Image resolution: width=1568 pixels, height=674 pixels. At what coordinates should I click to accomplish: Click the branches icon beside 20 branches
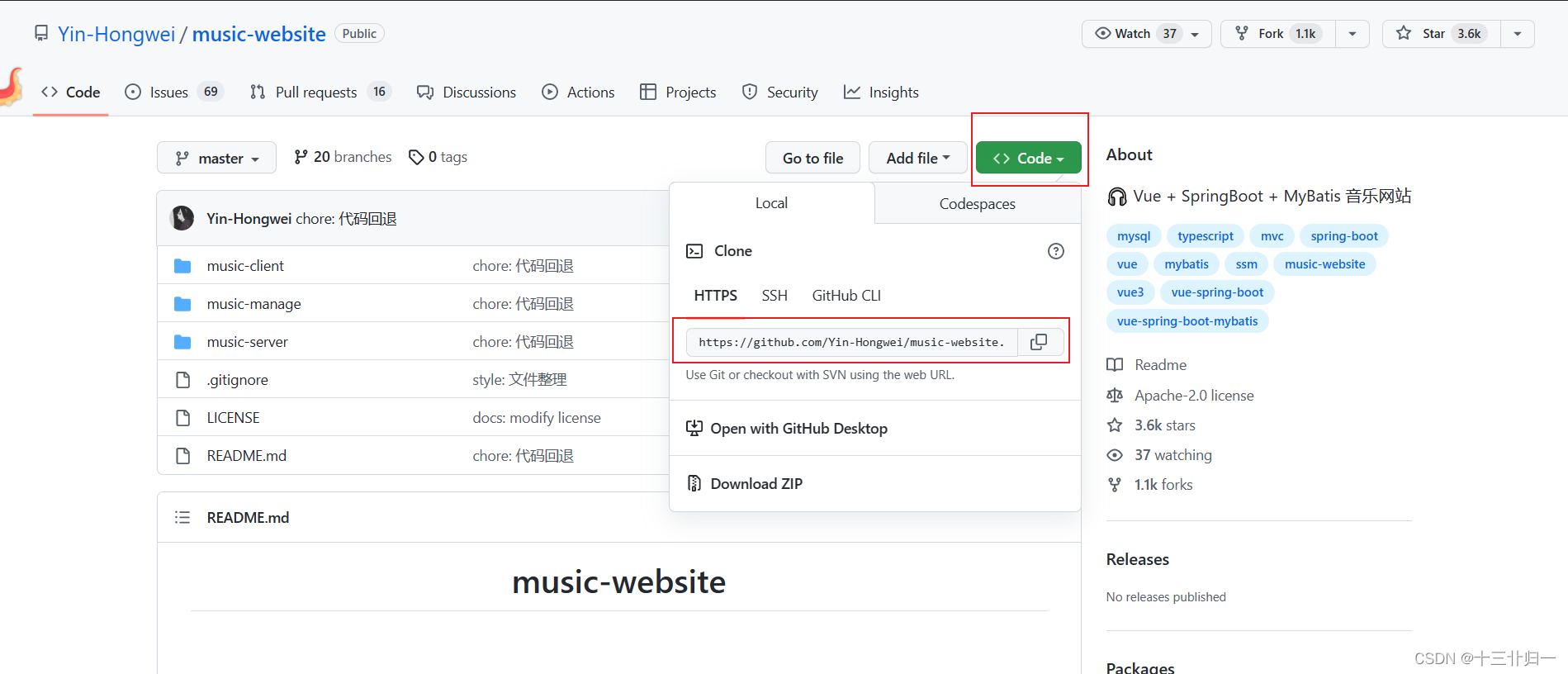(301, 157)
